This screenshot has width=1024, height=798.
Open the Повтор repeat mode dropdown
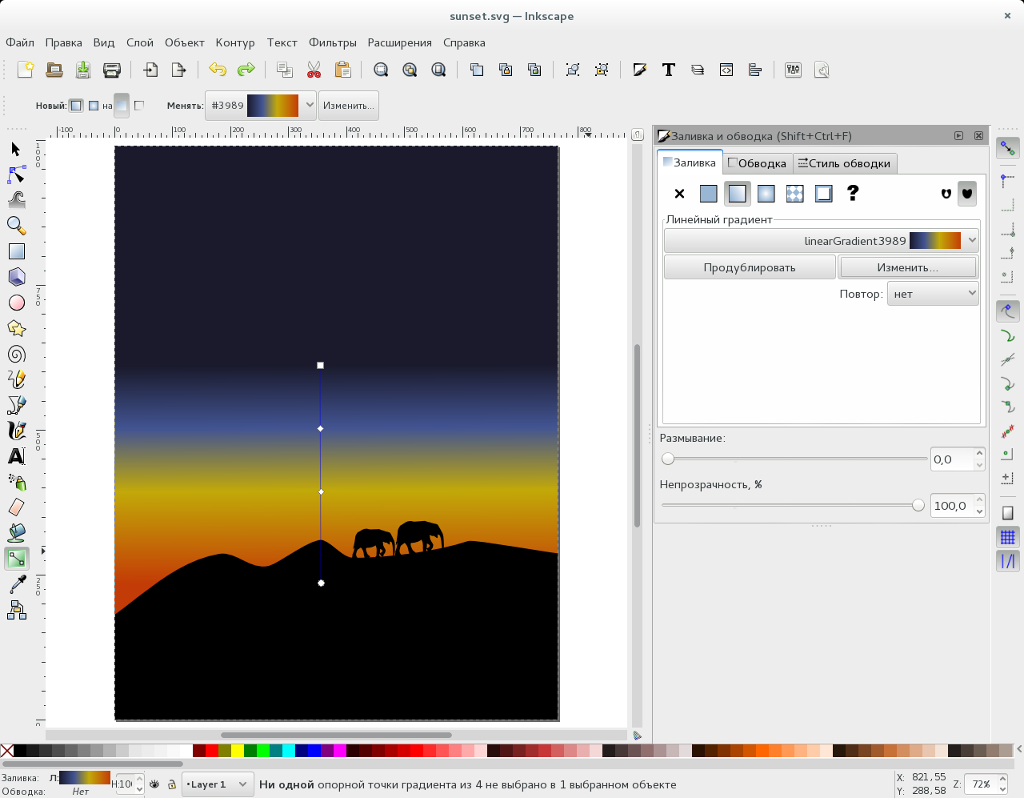pyautogui.click(x=932, y=292)
